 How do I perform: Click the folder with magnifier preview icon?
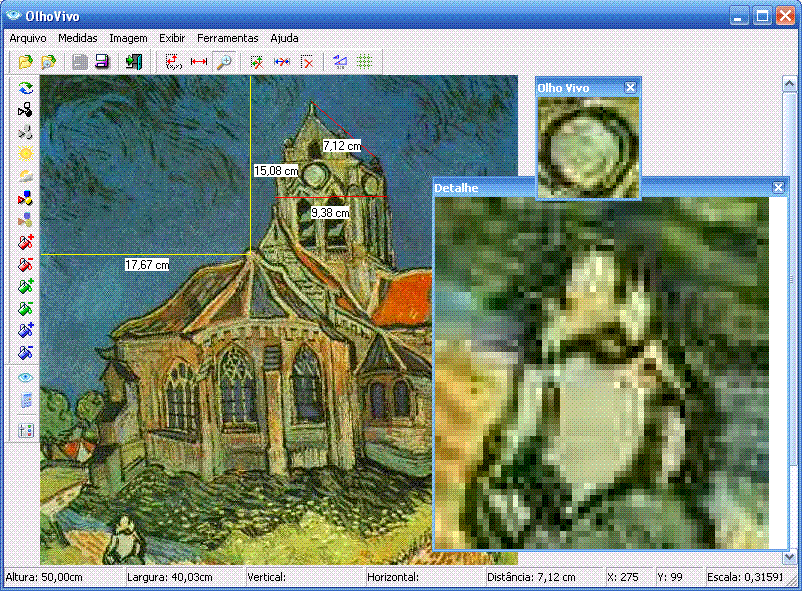(x=49, y=62)
